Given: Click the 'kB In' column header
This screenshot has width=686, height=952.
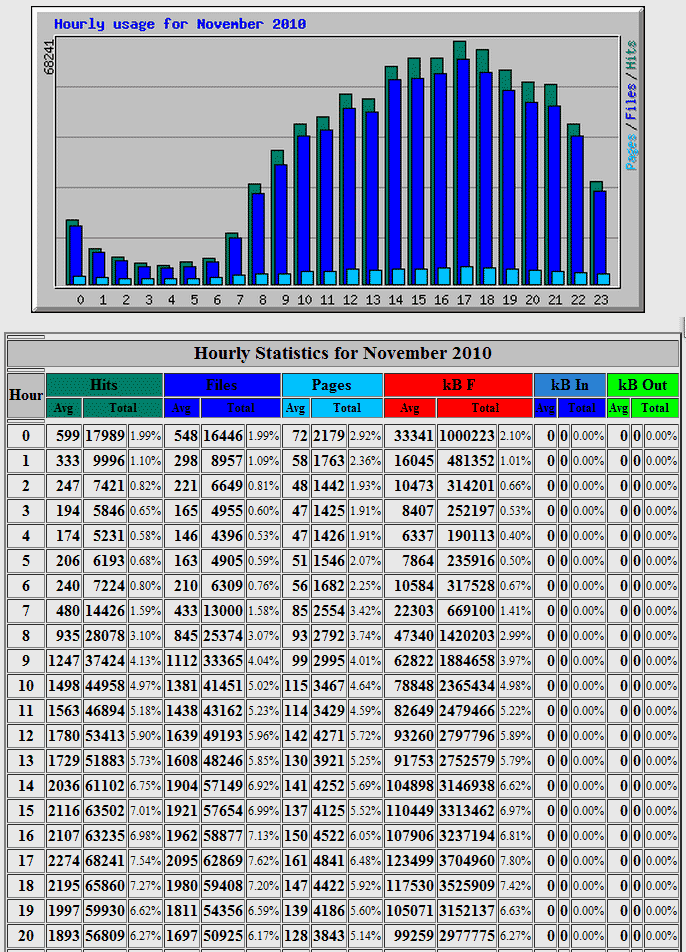Looking at the screenshot, I should (569, 385).
